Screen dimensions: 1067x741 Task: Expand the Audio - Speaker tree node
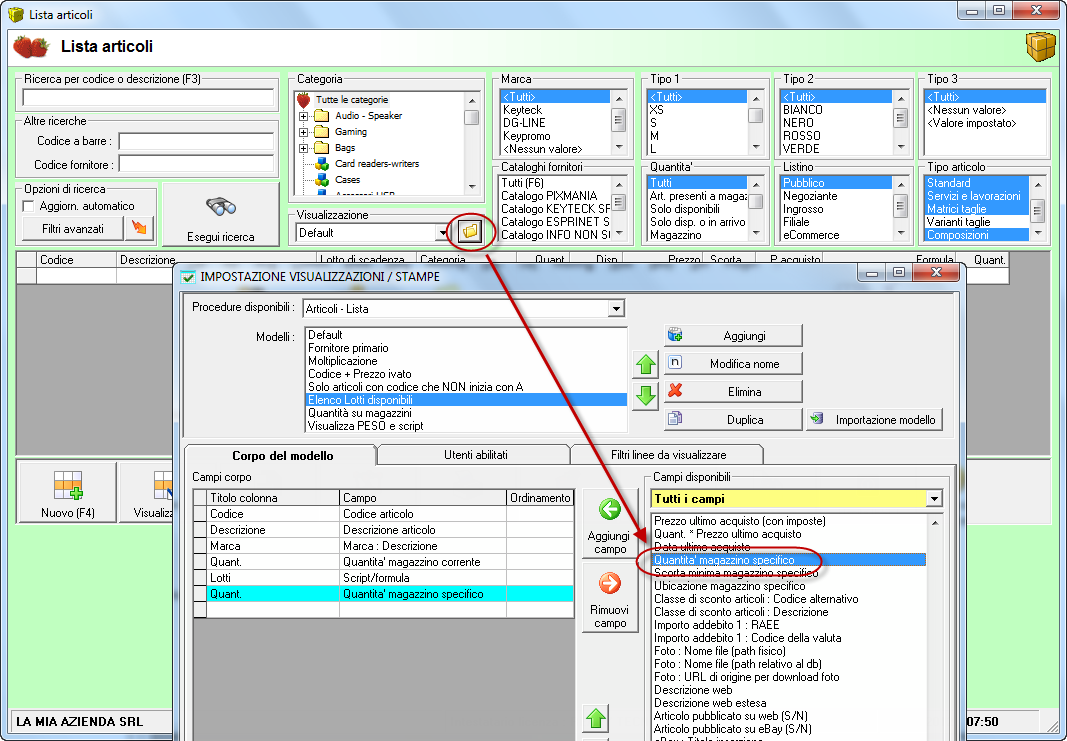[x=303, y=116]
